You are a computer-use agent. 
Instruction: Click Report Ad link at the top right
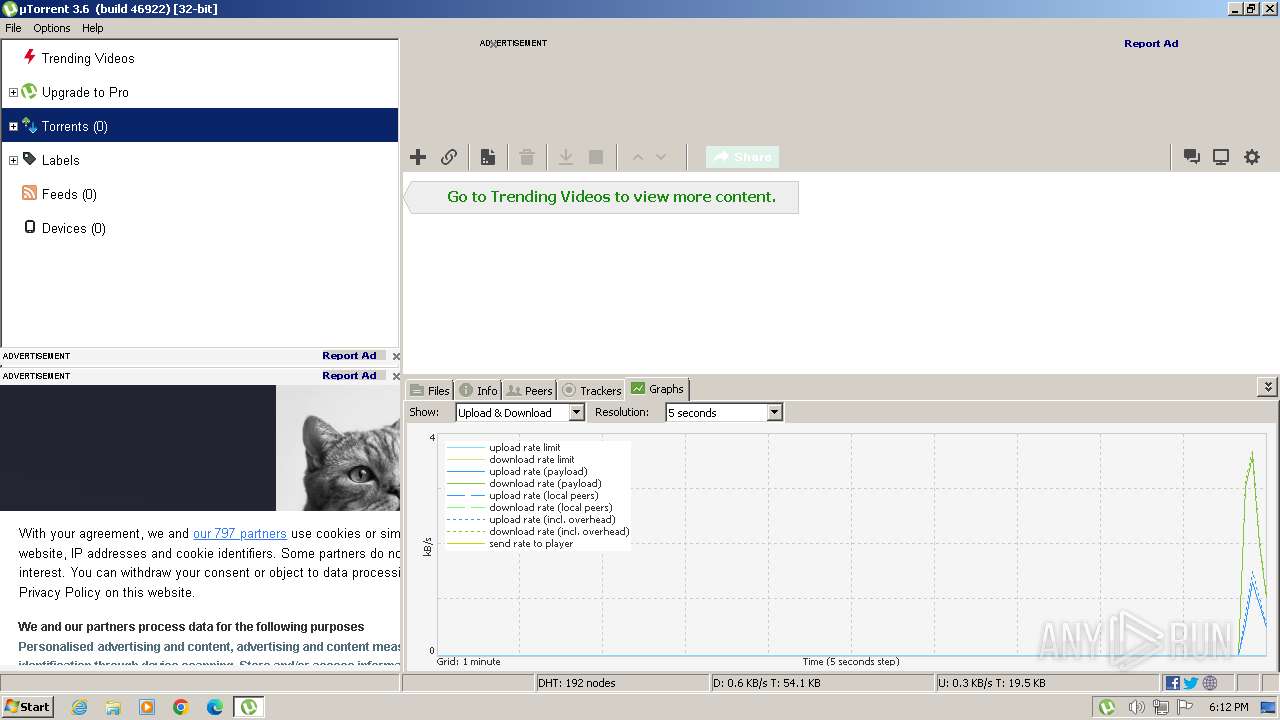point(1151,43)
